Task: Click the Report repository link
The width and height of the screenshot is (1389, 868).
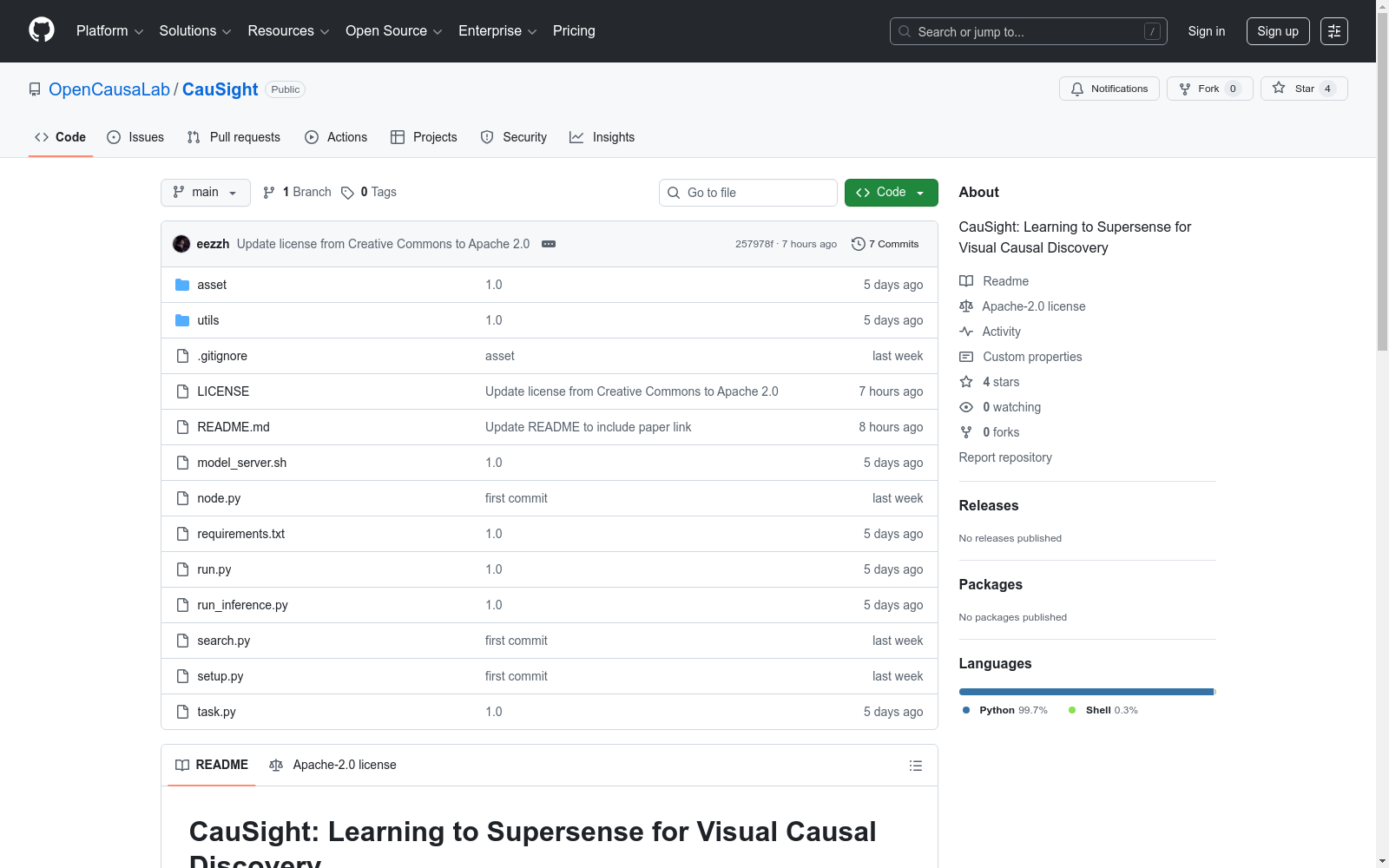Action: pyautogui.click(x=1005, y=457)
